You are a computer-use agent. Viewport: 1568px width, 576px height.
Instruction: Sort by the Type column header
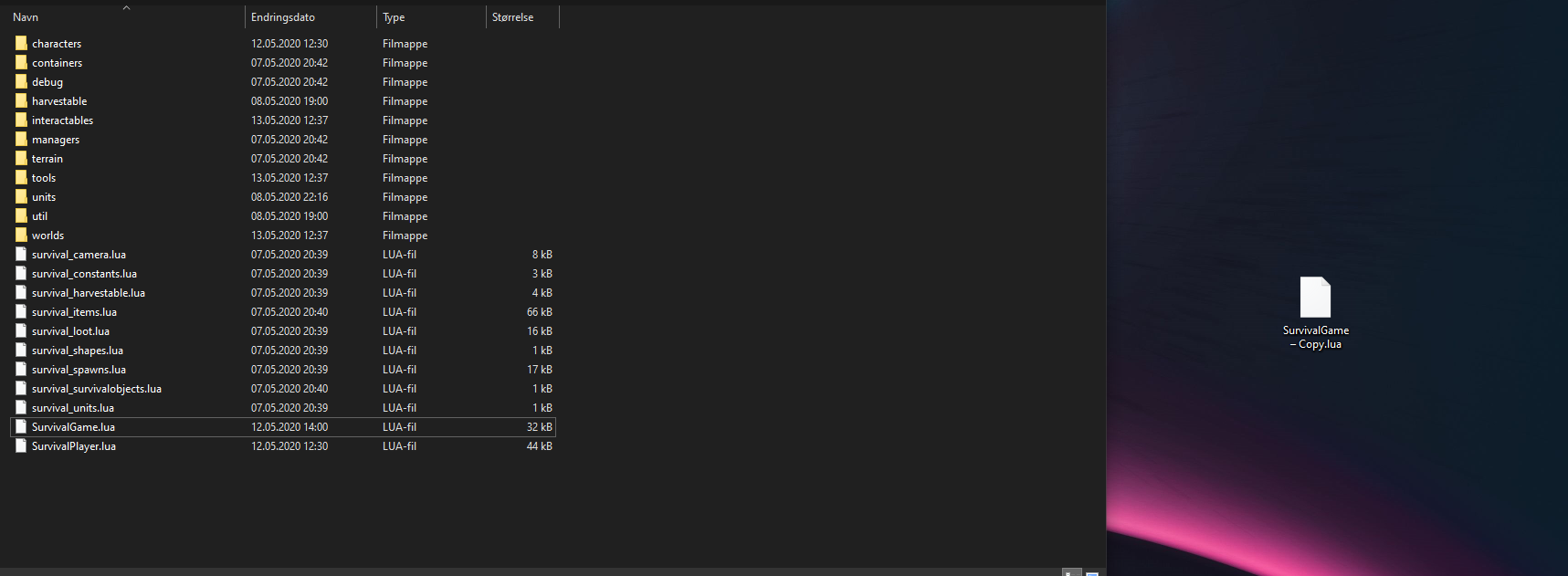click(394, 17)
